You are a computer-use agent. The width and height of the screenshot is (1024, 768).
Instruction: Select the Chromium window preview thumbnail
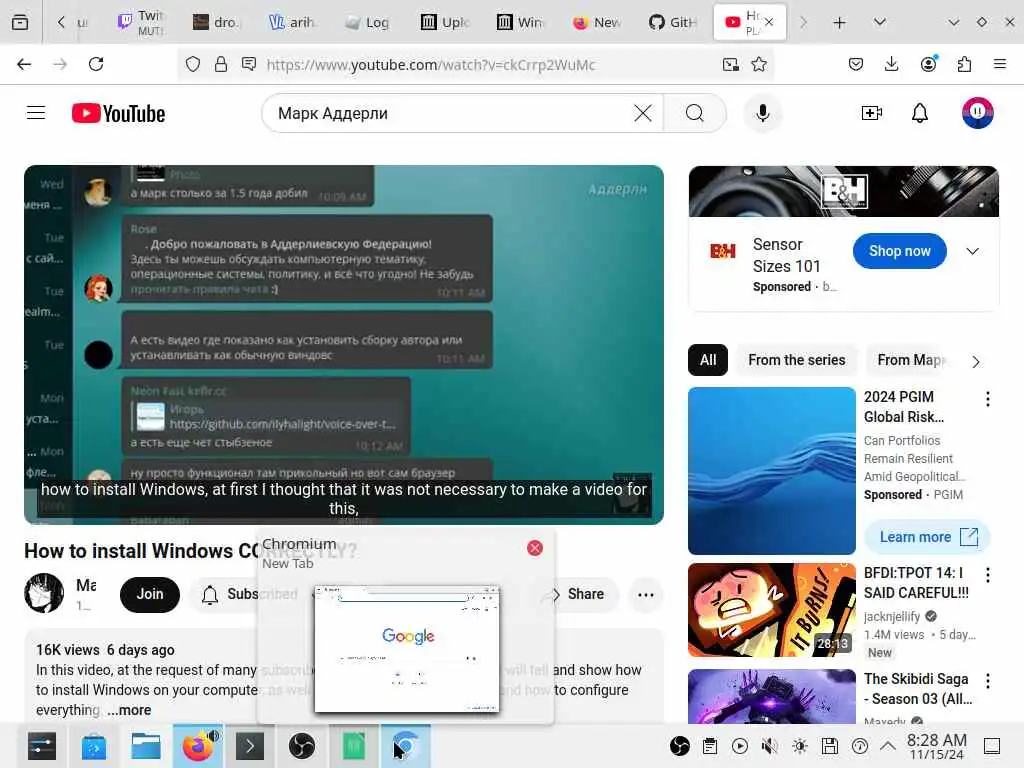(x=407, y=648)
